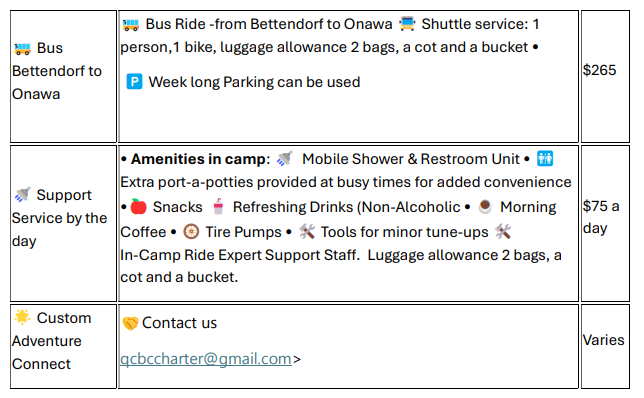Image resolution: width=644 pixels, height=398 pixels.
Task: Click the wheel icon by Tire Pumps
Action: coord(191,232)
